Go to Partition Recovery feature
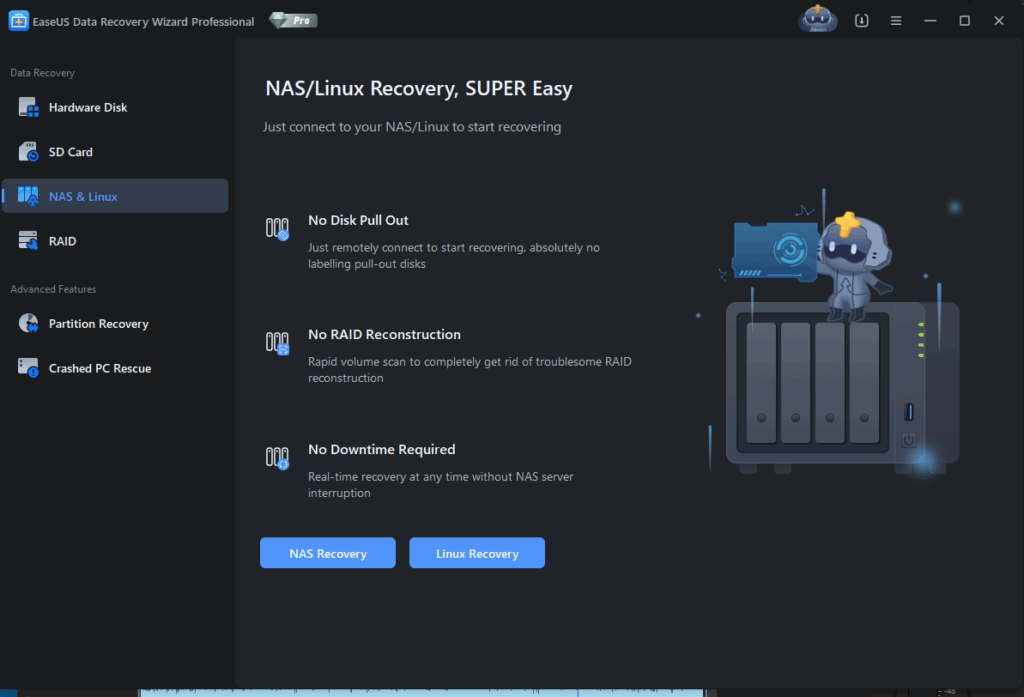The image size is (1024, 697). coord(115,323)
